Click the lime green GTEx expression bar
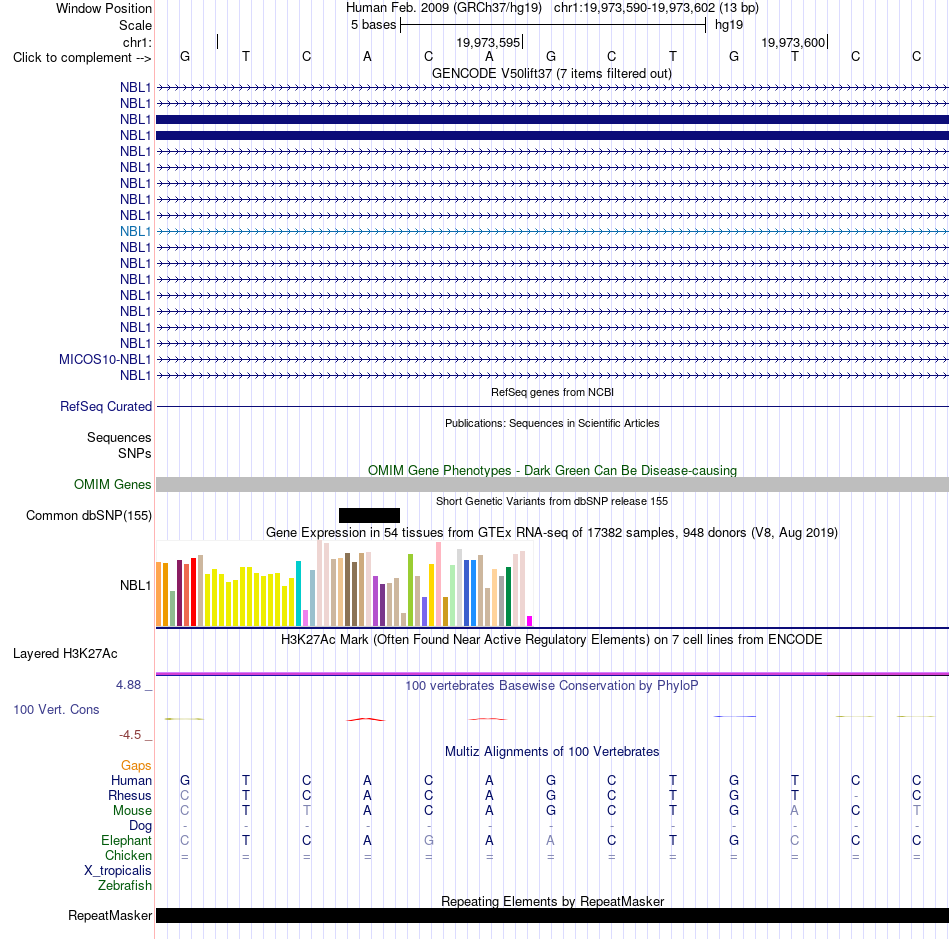The height and width of the screenshot is (939, 950). [x=410, y=590]
